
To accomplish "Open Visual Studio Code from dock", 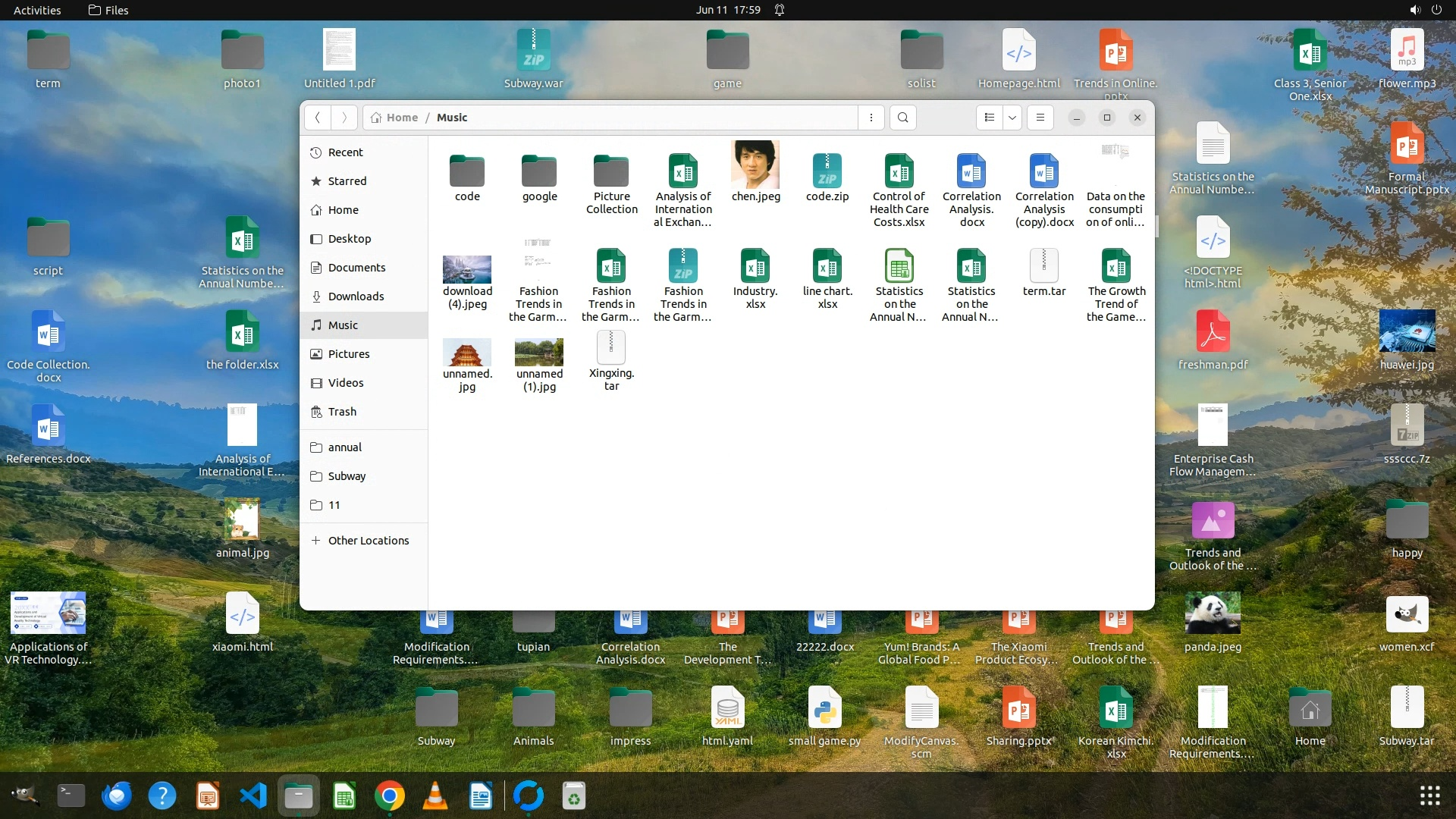I will 253,796.
